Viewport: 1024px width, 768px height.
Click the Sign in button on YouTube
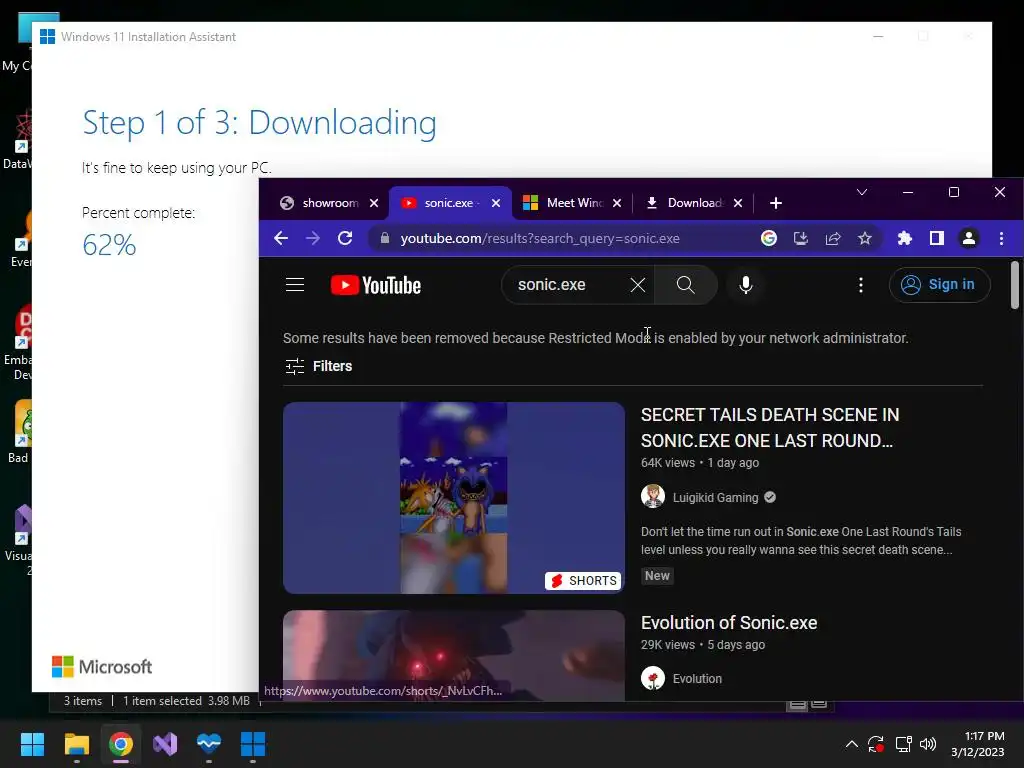[x=939, y=285]
